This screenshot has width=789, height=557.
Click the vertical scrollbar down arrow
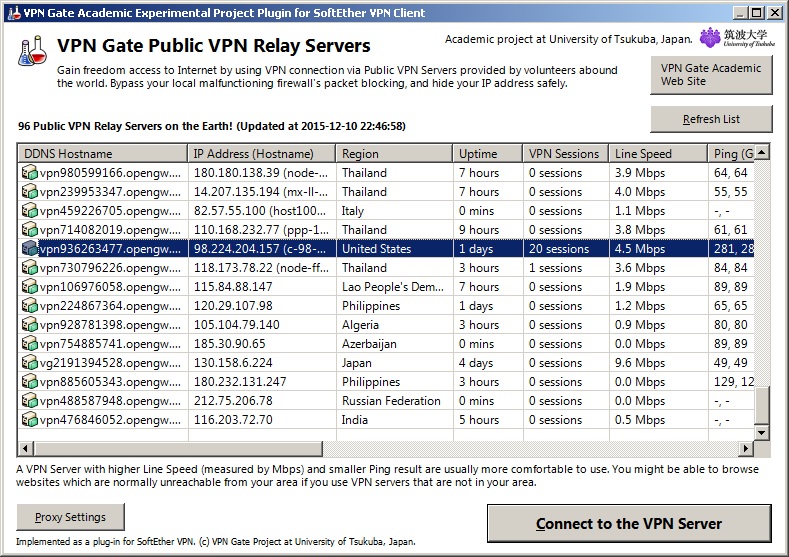tap(762, 432)
